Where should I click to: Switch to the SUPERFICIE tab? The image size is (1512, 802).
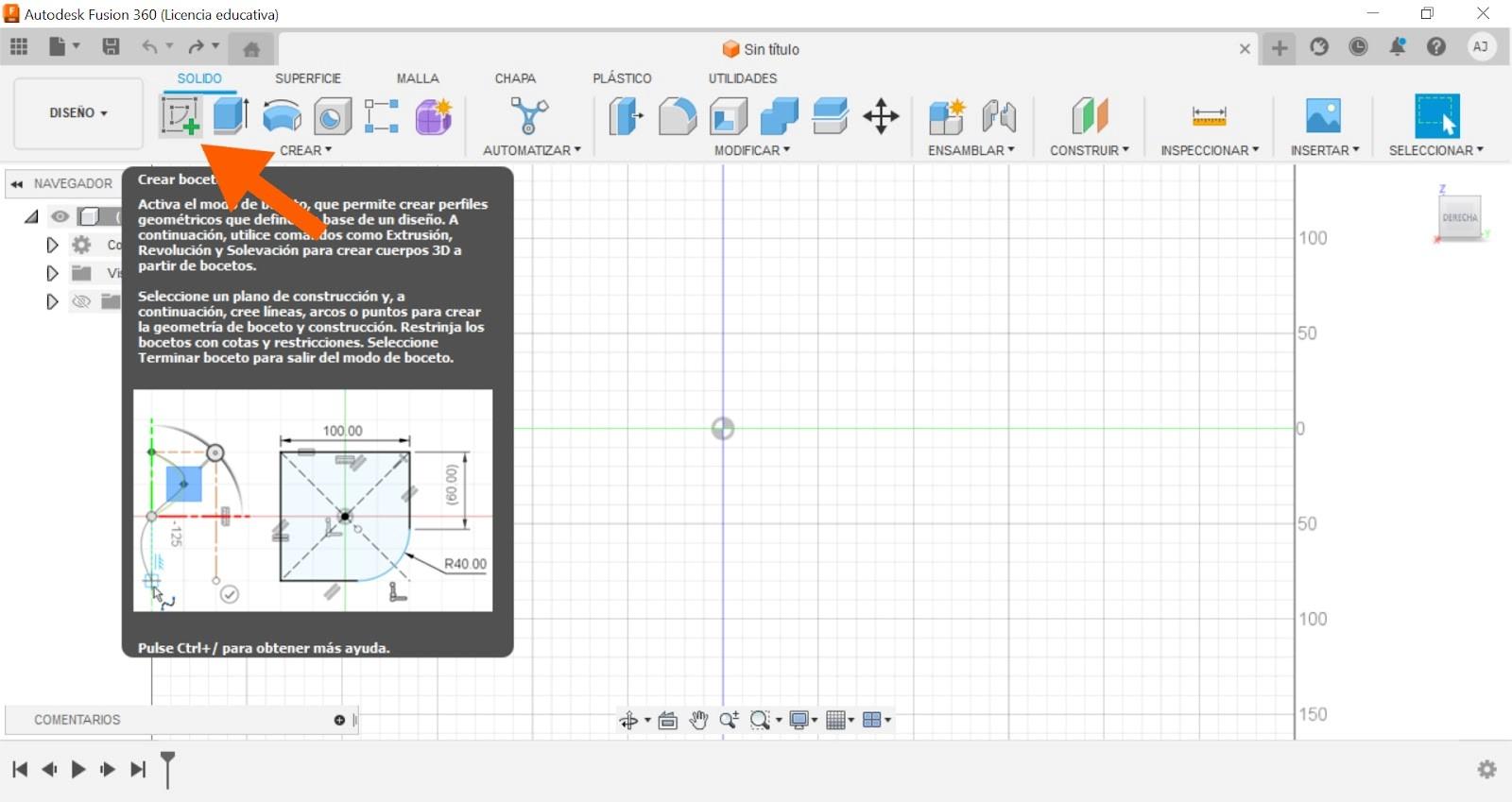(x=308, y=78)
